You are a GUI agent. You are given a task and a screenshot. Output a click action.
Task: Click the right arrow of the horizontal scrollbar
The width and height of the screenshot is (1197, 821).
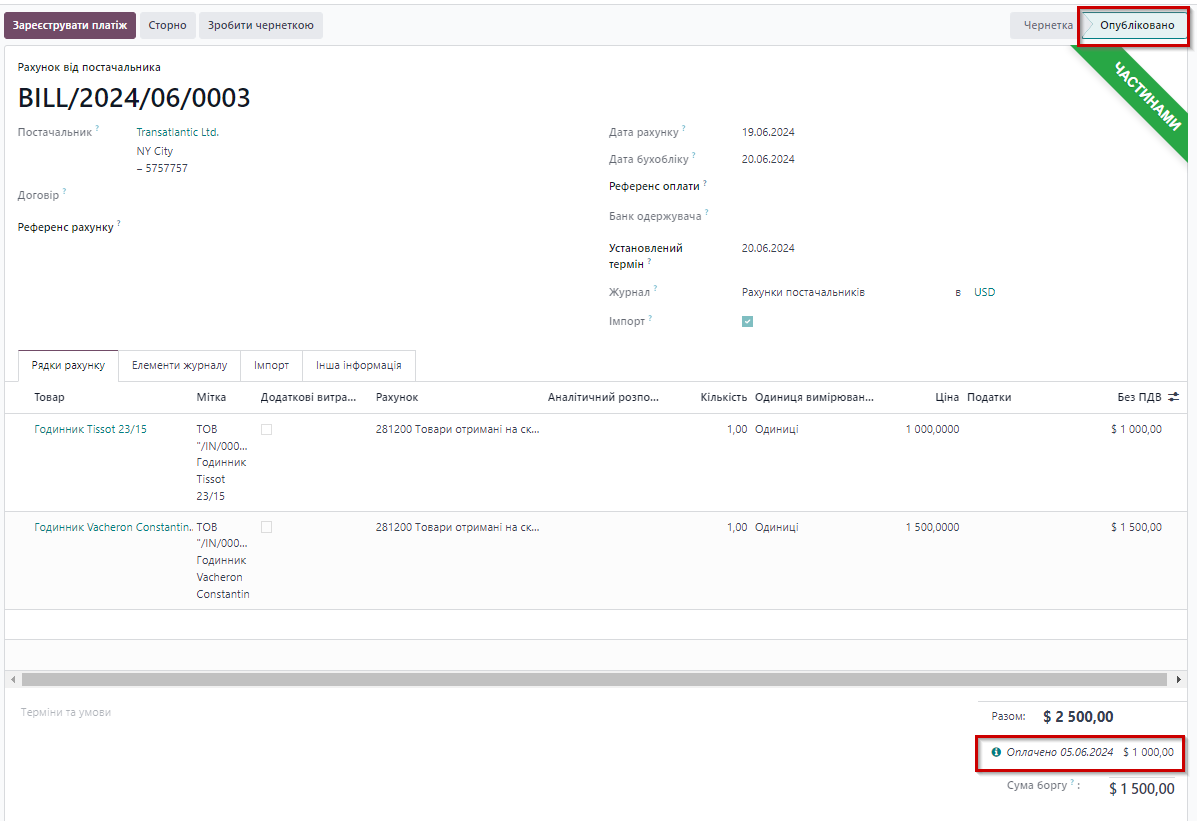tap(1179, 679)
